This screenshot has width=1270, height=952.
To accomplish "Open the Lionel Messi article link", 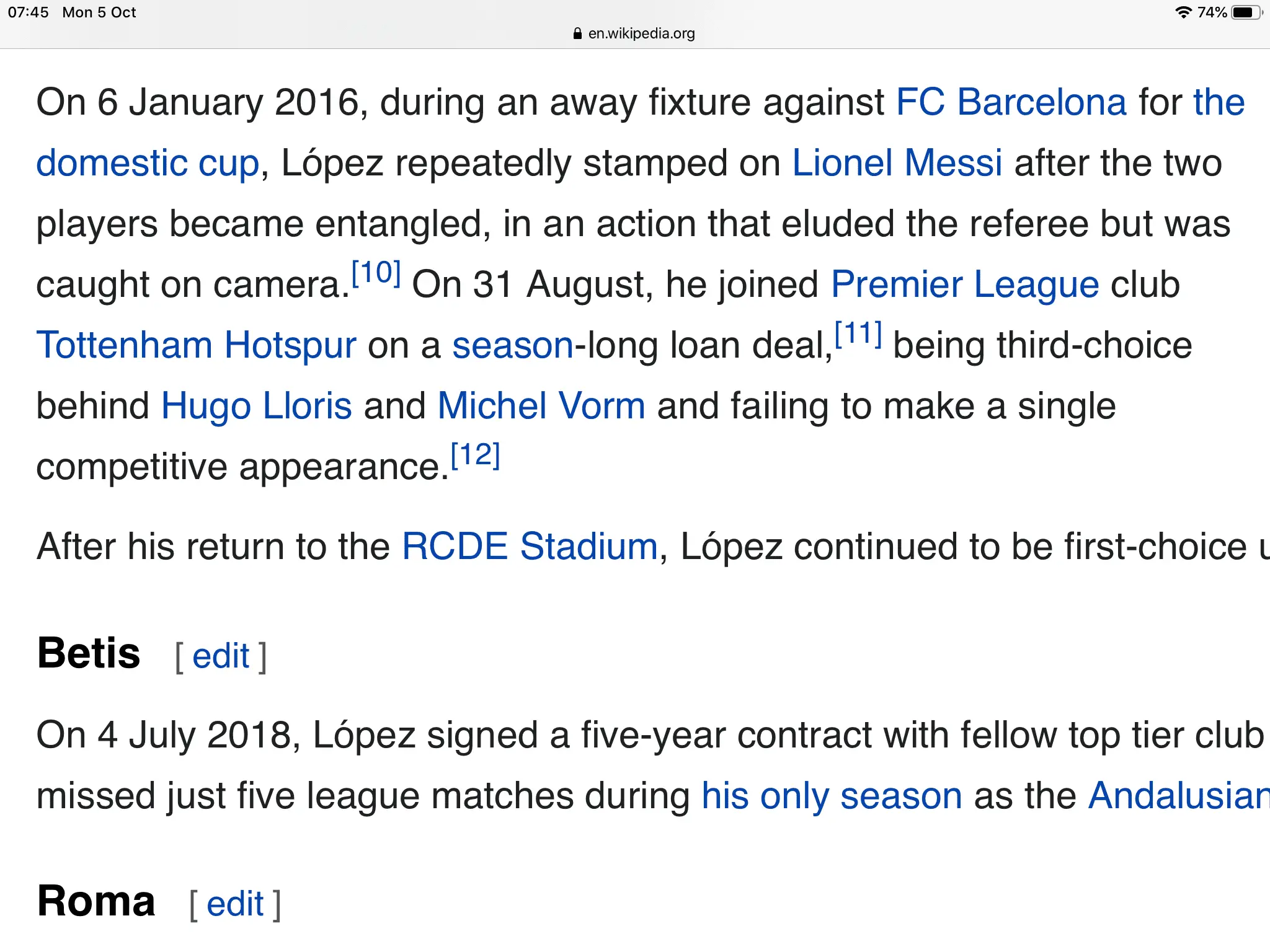I will coord(897,163).
